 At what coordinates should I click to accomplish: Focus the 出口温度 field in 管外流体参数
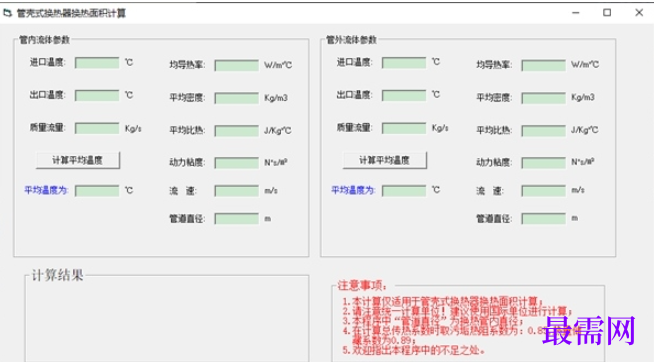[x=404, y=95]
